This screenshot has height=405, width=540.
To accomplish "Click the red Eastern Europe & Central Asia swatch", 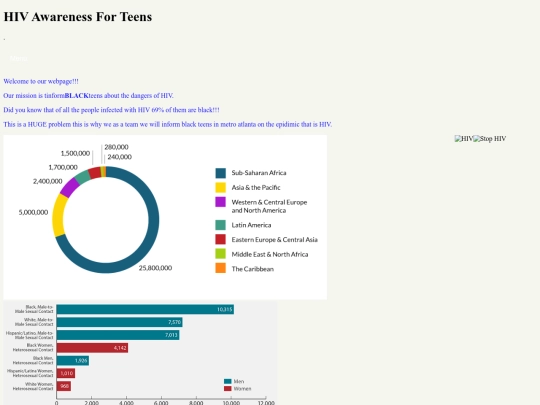I will 220,239.
